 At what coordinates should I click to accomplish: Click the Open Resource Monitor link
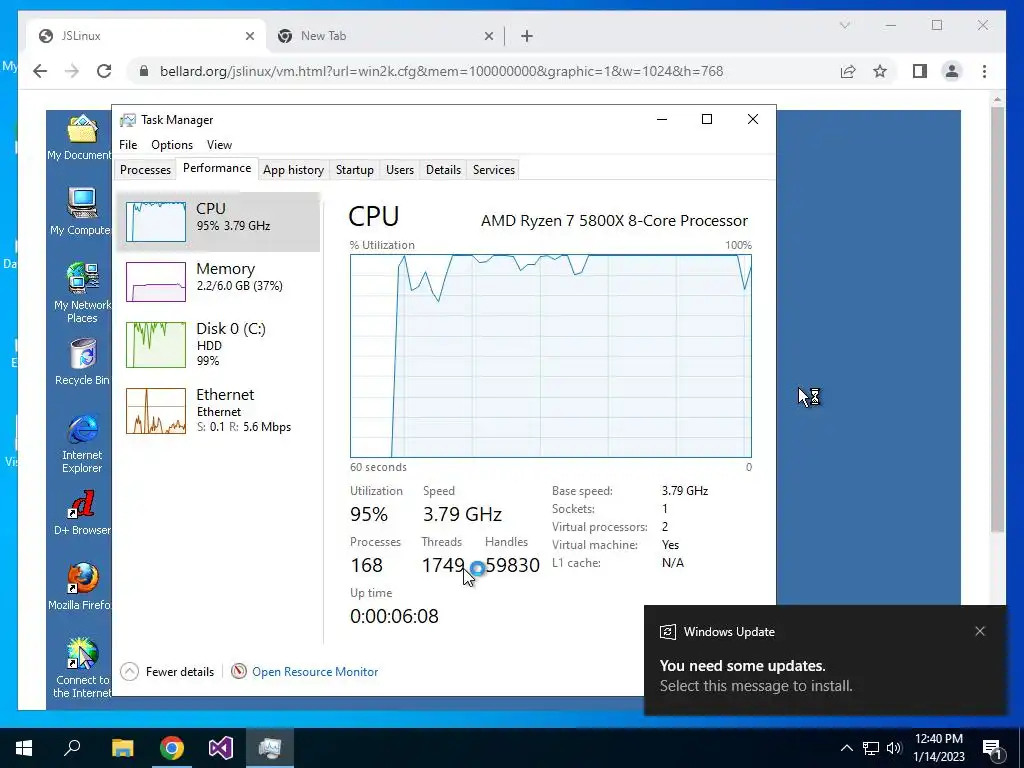315,671
